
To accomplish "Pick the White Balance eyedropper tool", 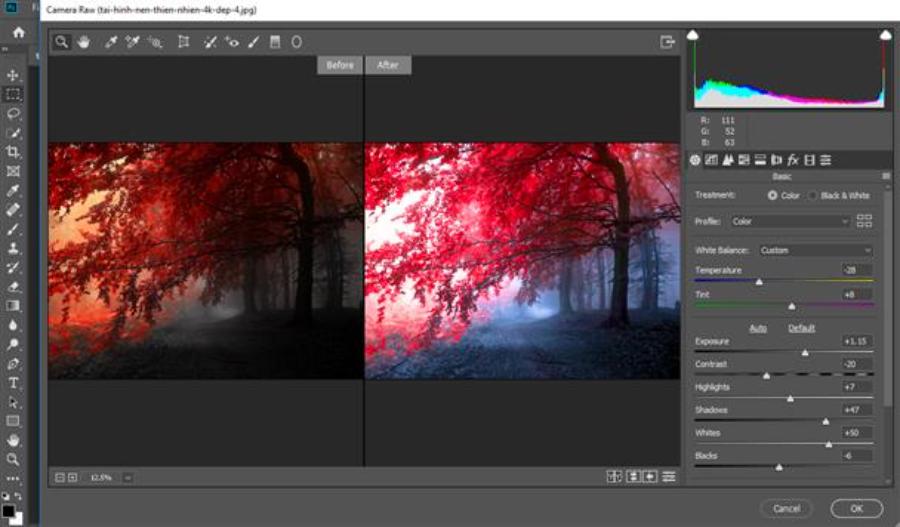I will coord(112,42).
